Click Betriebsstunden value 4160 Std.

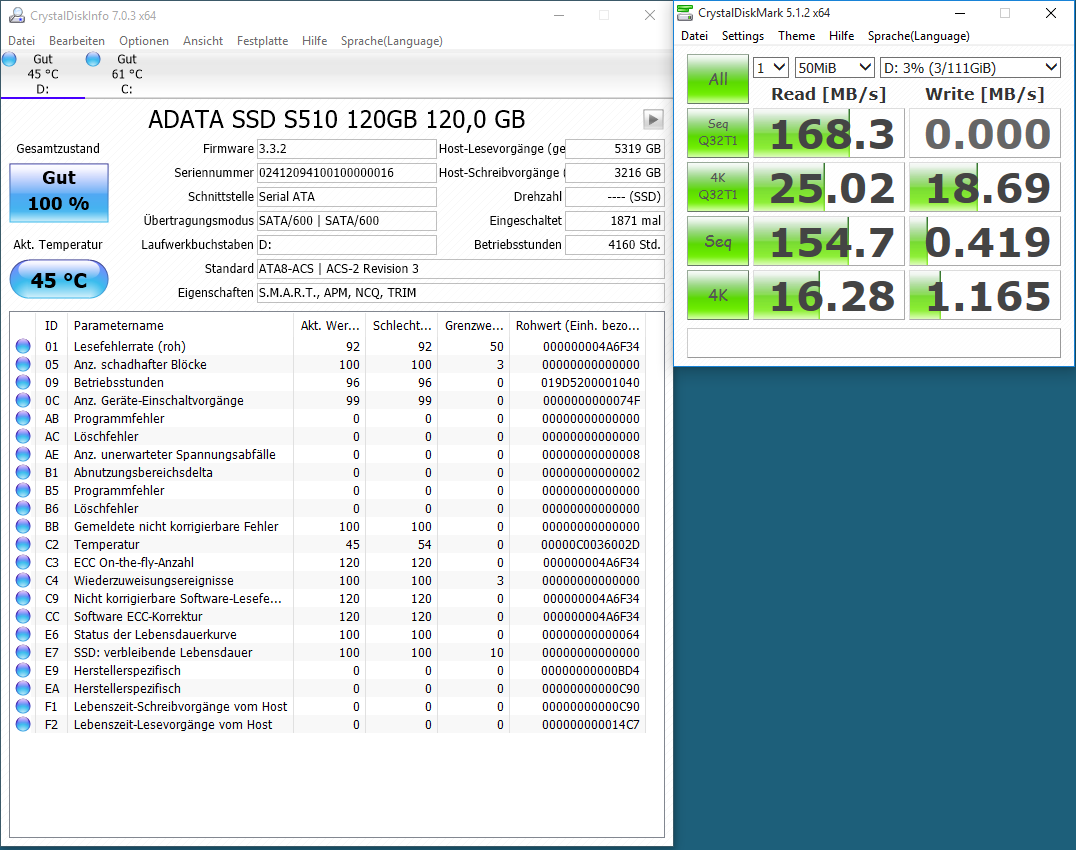click(x=615, y=245)
